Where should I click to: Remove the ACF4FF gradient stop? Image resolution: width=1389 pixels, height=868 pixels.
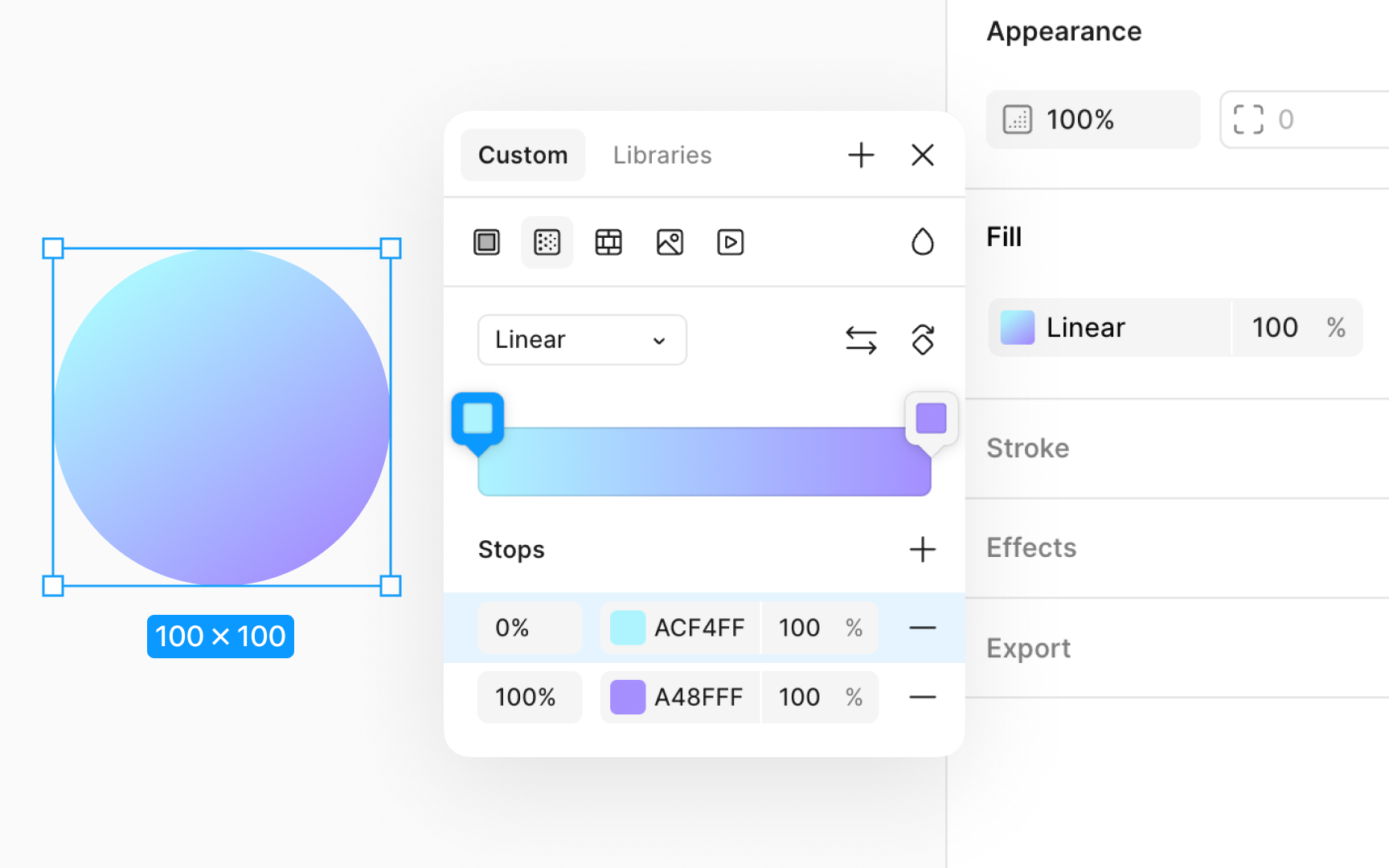point(922,628)
